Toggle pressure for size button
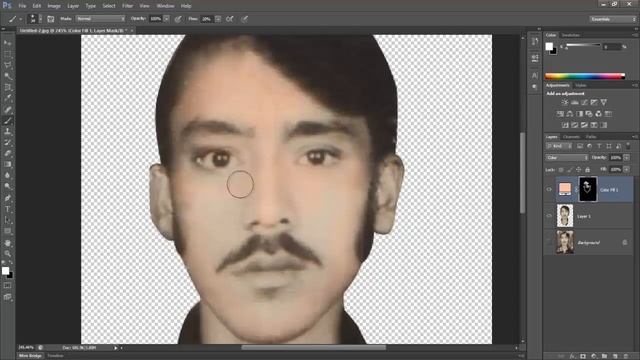Image resolution: width=640 pixels, height=360 pixels. point(244,19)
